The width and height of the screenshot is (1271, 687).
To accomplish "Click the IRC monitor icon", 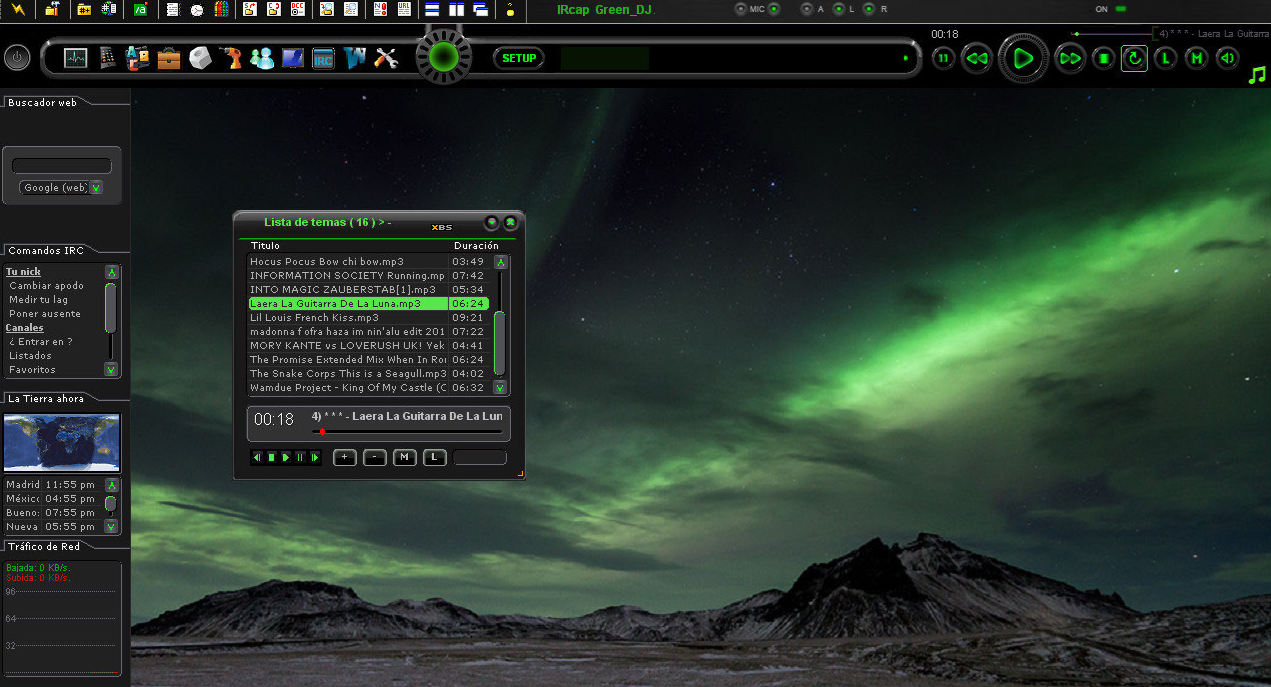I will pyautogui.click(x=323, y=58).
